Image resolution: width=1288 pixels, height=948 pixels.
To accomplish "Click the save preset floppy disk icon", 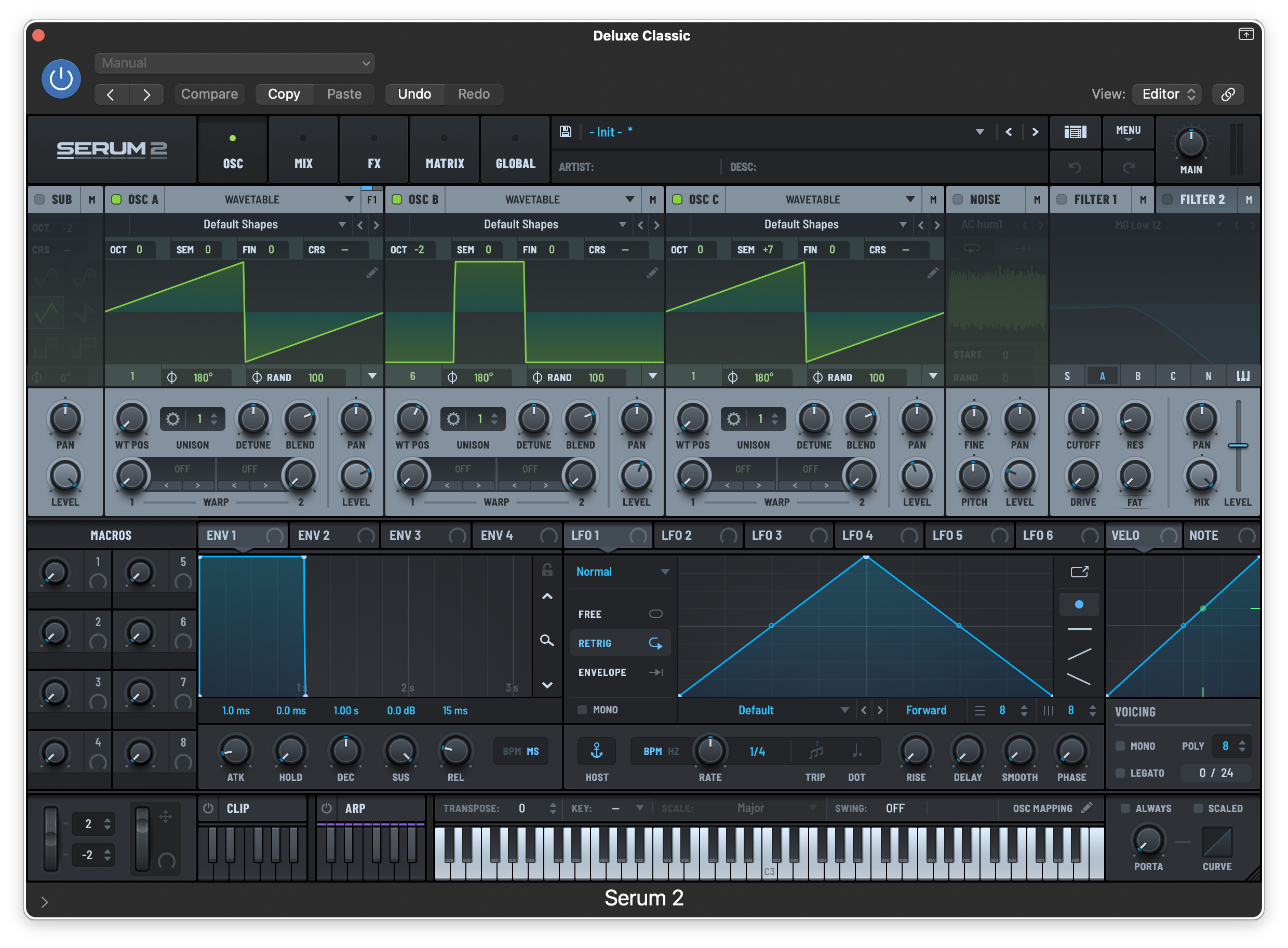I will 566,131.
